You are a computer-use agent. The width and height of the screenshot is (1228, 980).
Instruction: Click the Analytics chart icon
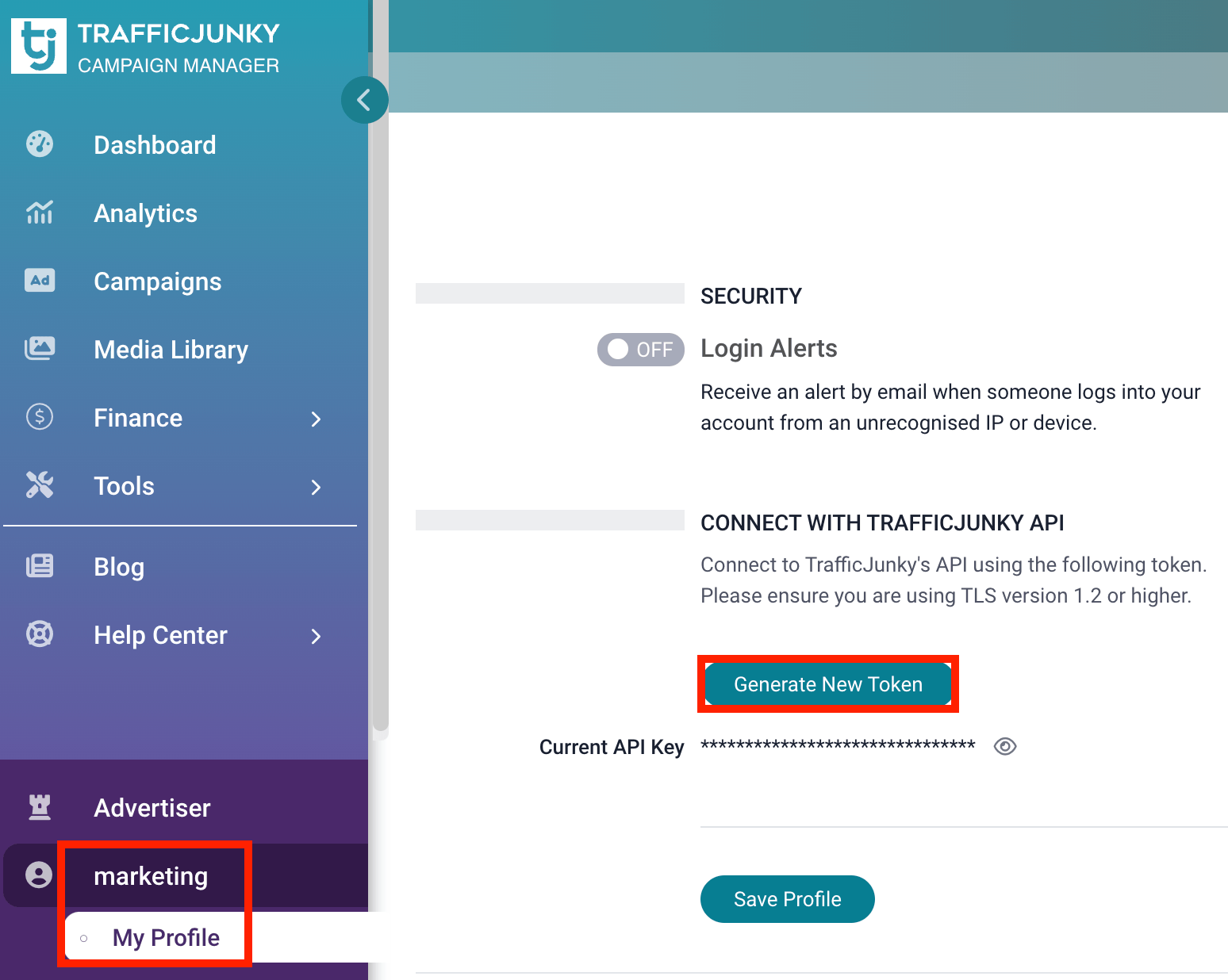click(40, 212)
